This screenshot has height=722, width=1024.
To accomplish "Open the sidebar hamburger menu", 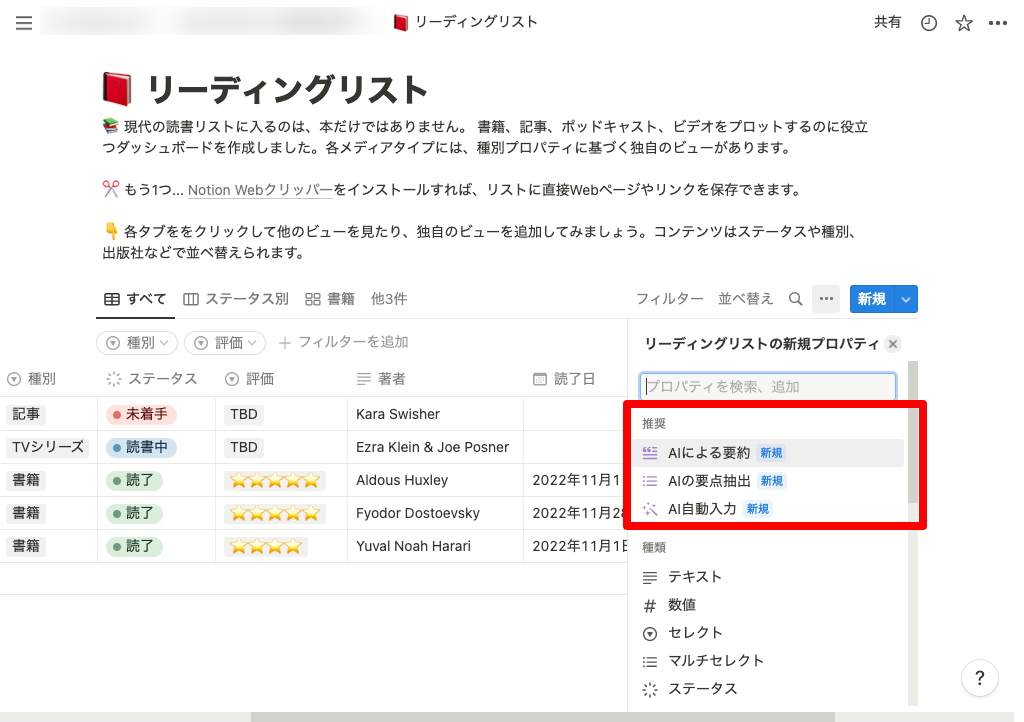I will click(x=24, y=23).
